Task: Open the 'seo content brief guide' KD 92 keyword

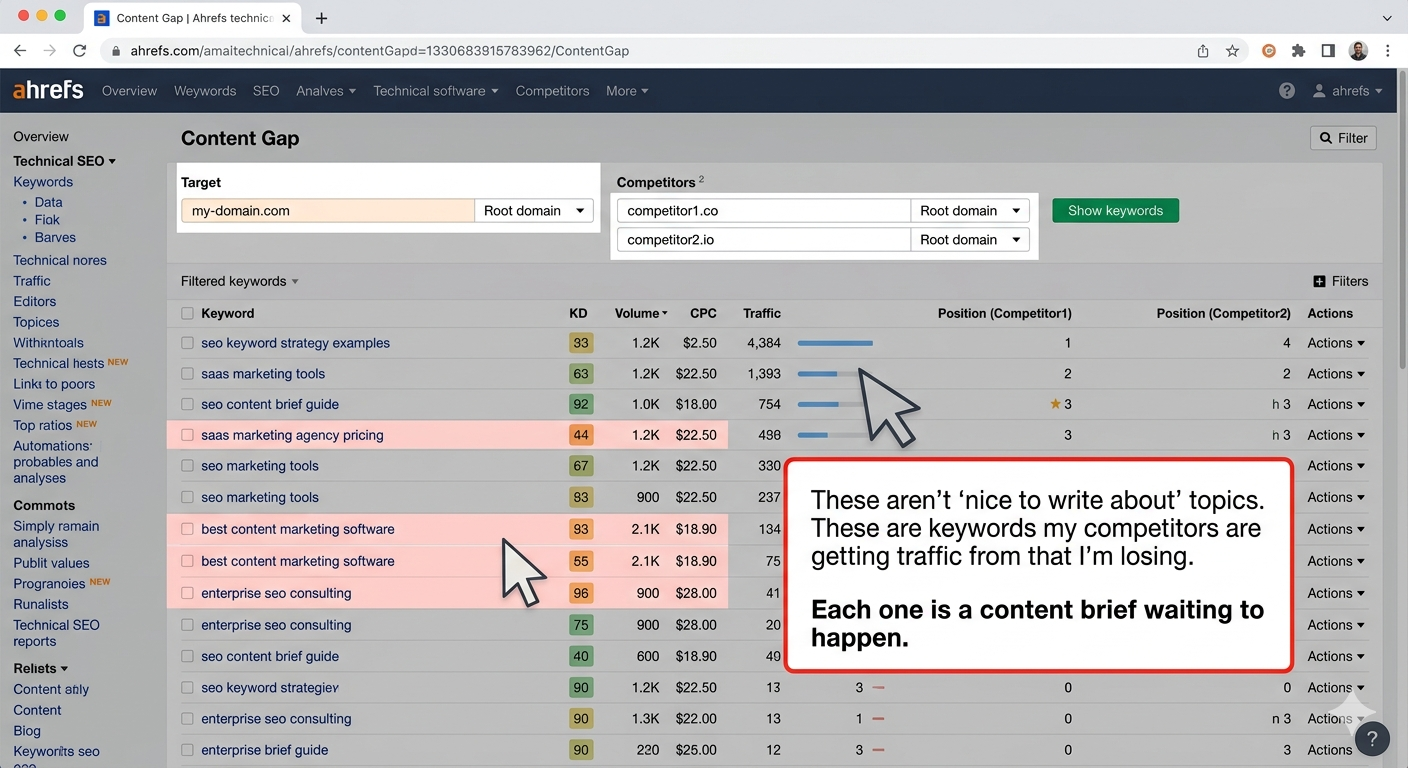Action: (x=270, y=404)
